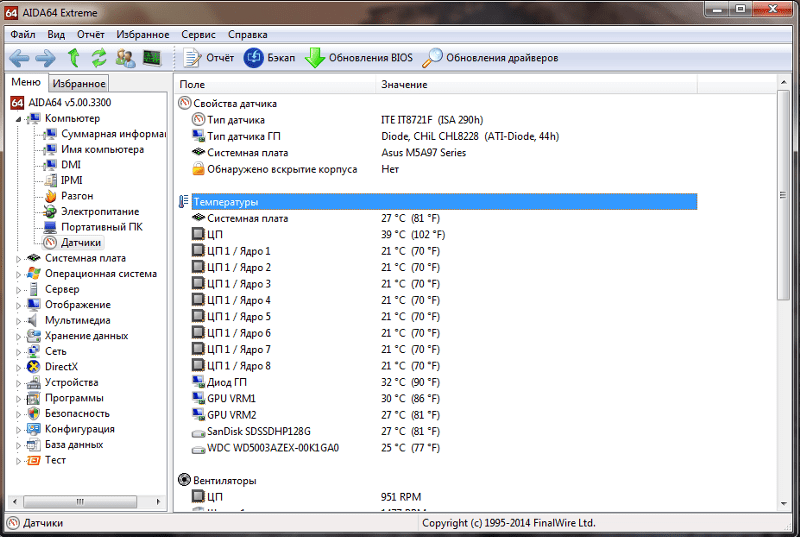800x537 pixels.
Task: Open the Вид menu
Action: point(56,35)
